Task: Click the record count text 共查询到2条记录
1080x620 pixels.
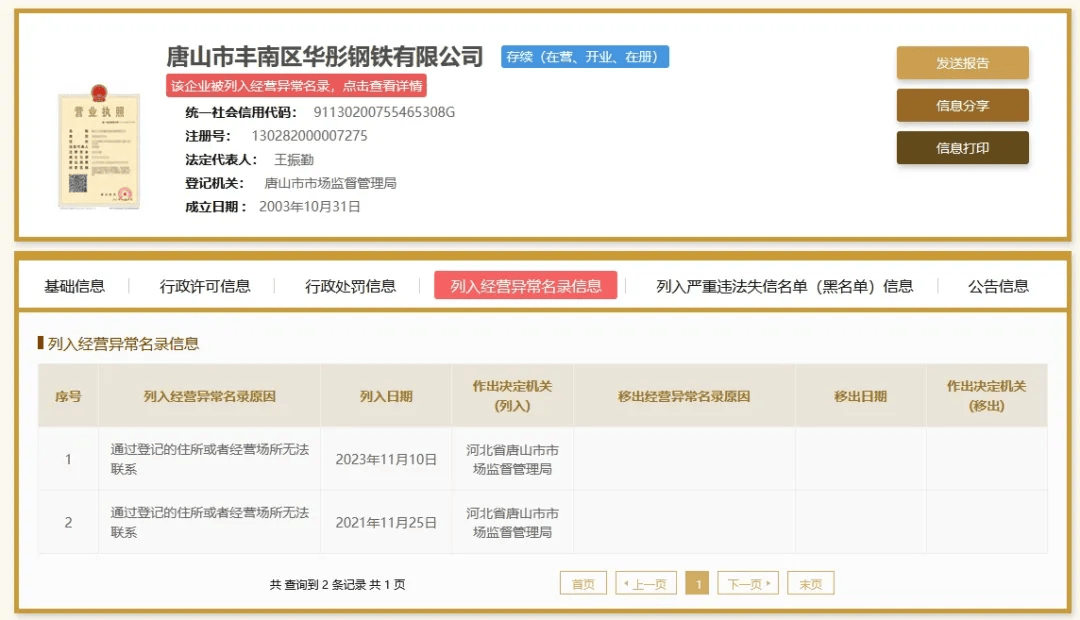Action: tap(318, 584)
